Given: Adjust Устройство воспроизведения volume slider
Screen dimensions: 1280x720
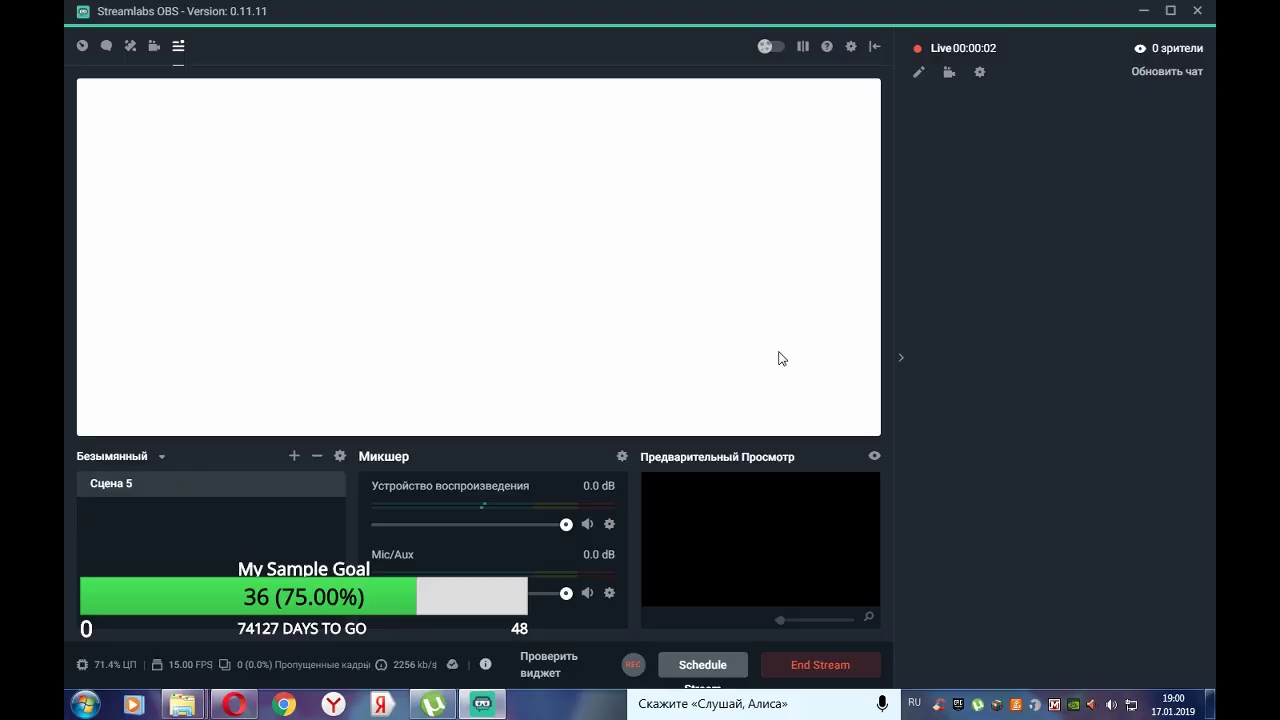Looking at the screenshot, I should 471,524.
